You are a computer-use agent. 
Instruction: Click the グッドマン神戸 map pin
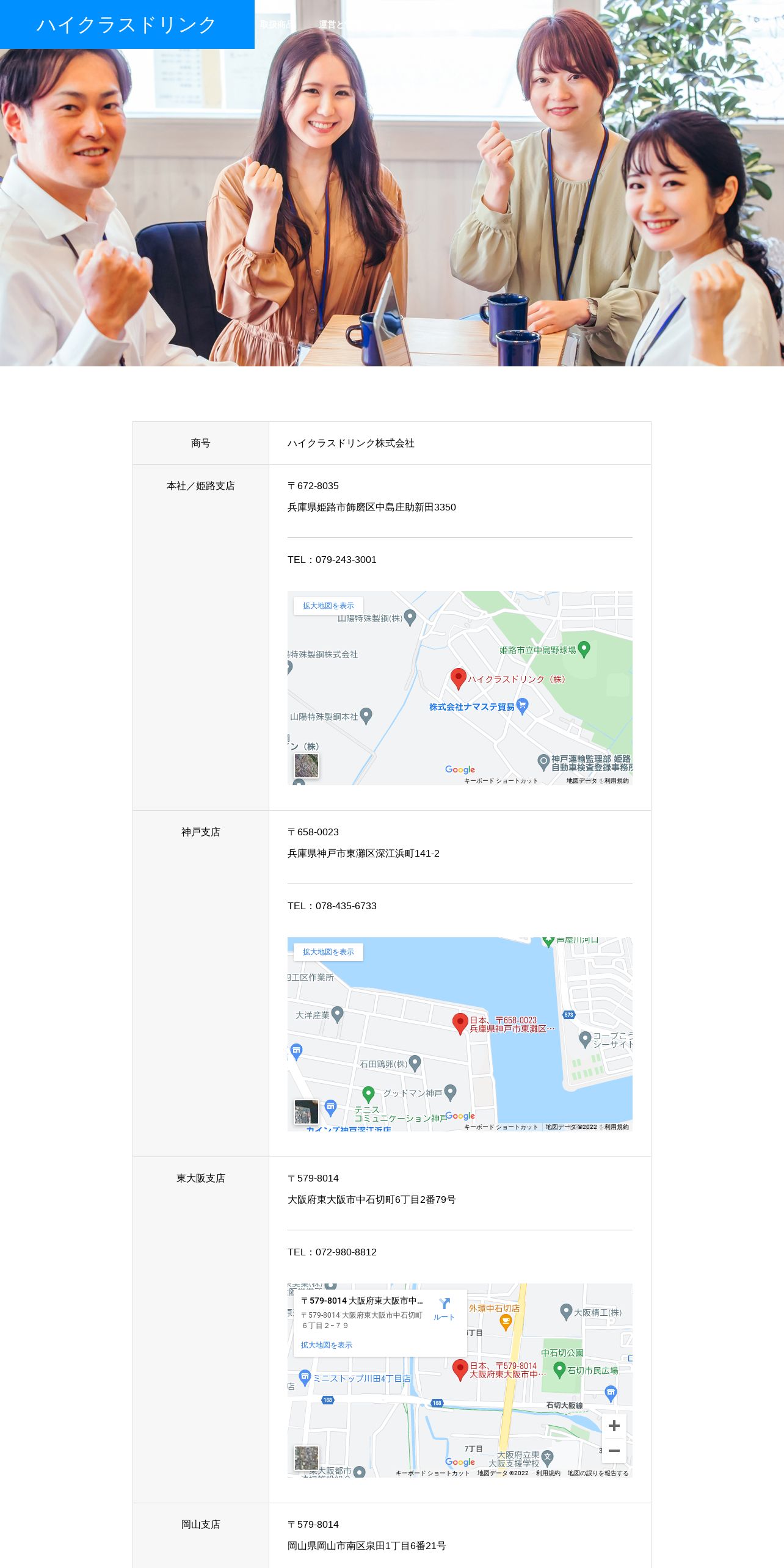pyautogui.click(x=451, y=1092)
